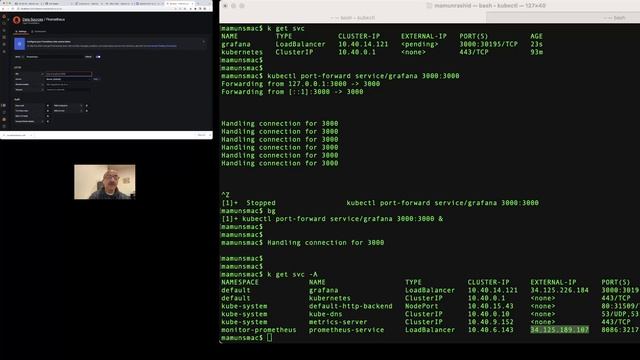Click the highlighted external IP 34.125.189.107
The height and width of the screenshot is (360, 640).
[x=560, y=330]
